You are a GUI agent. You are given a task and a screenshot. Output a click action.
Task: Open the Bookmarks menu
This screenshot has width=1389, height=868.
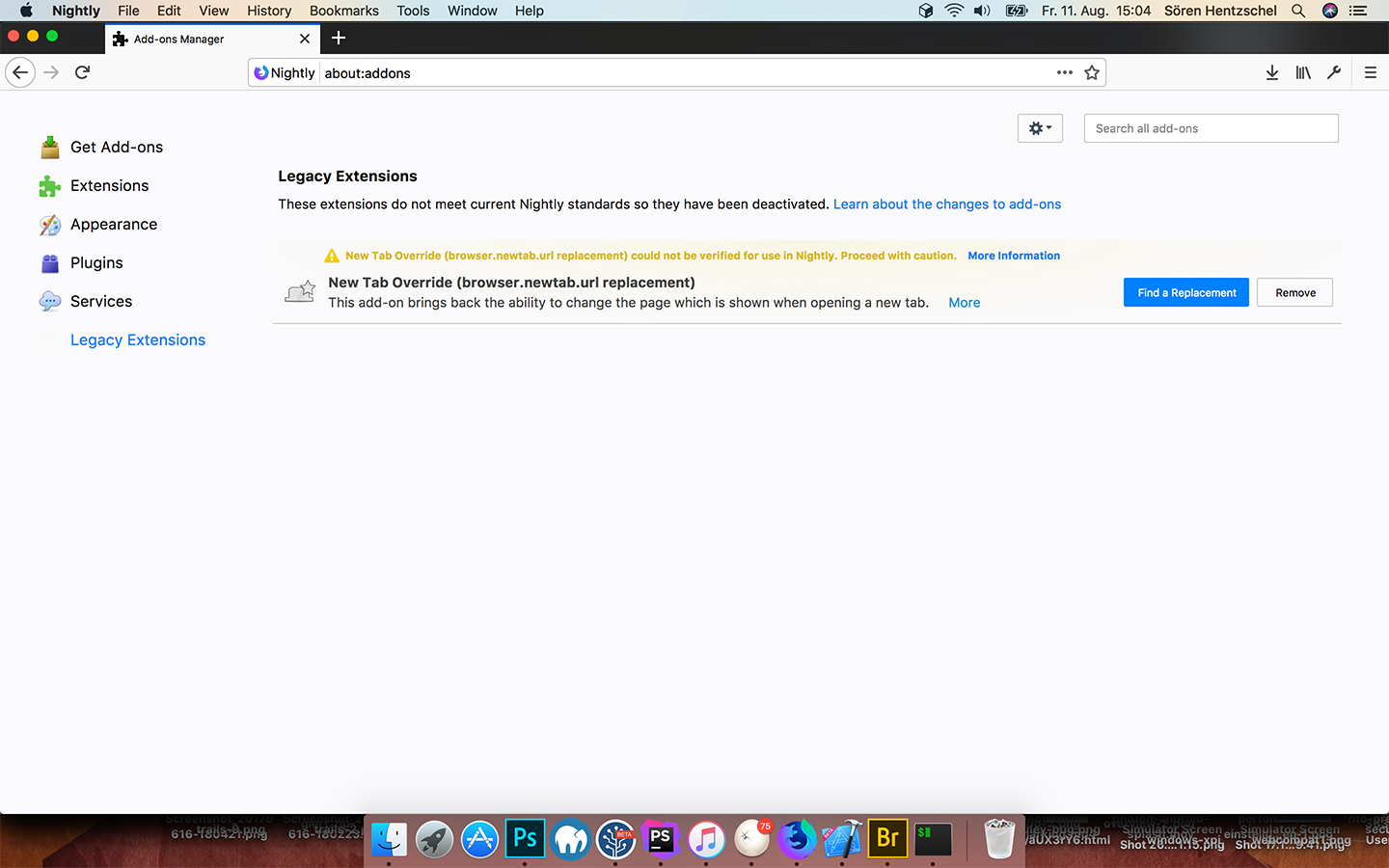[344, 11]
